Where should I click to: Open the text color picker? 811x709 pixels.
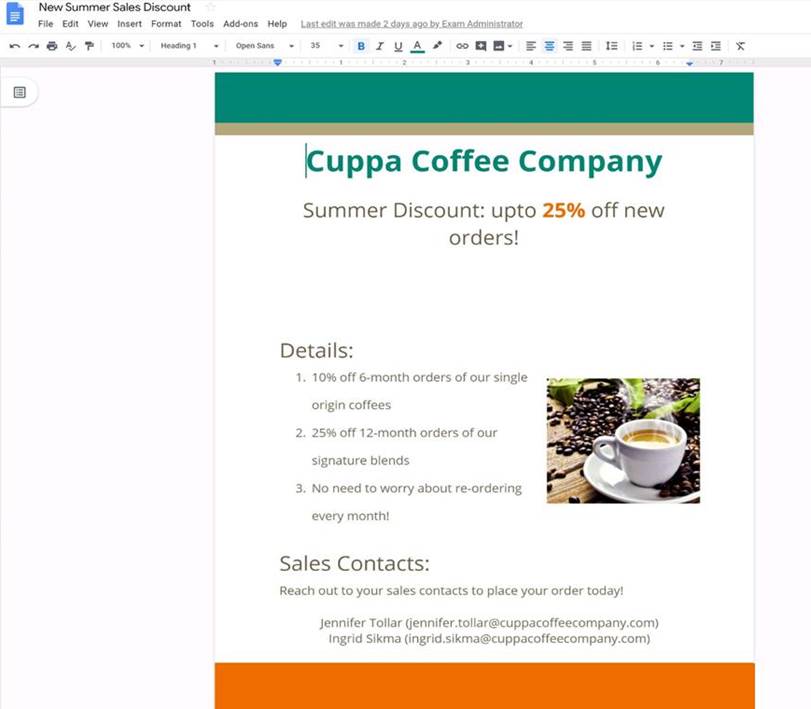click(x=417, y=46)
